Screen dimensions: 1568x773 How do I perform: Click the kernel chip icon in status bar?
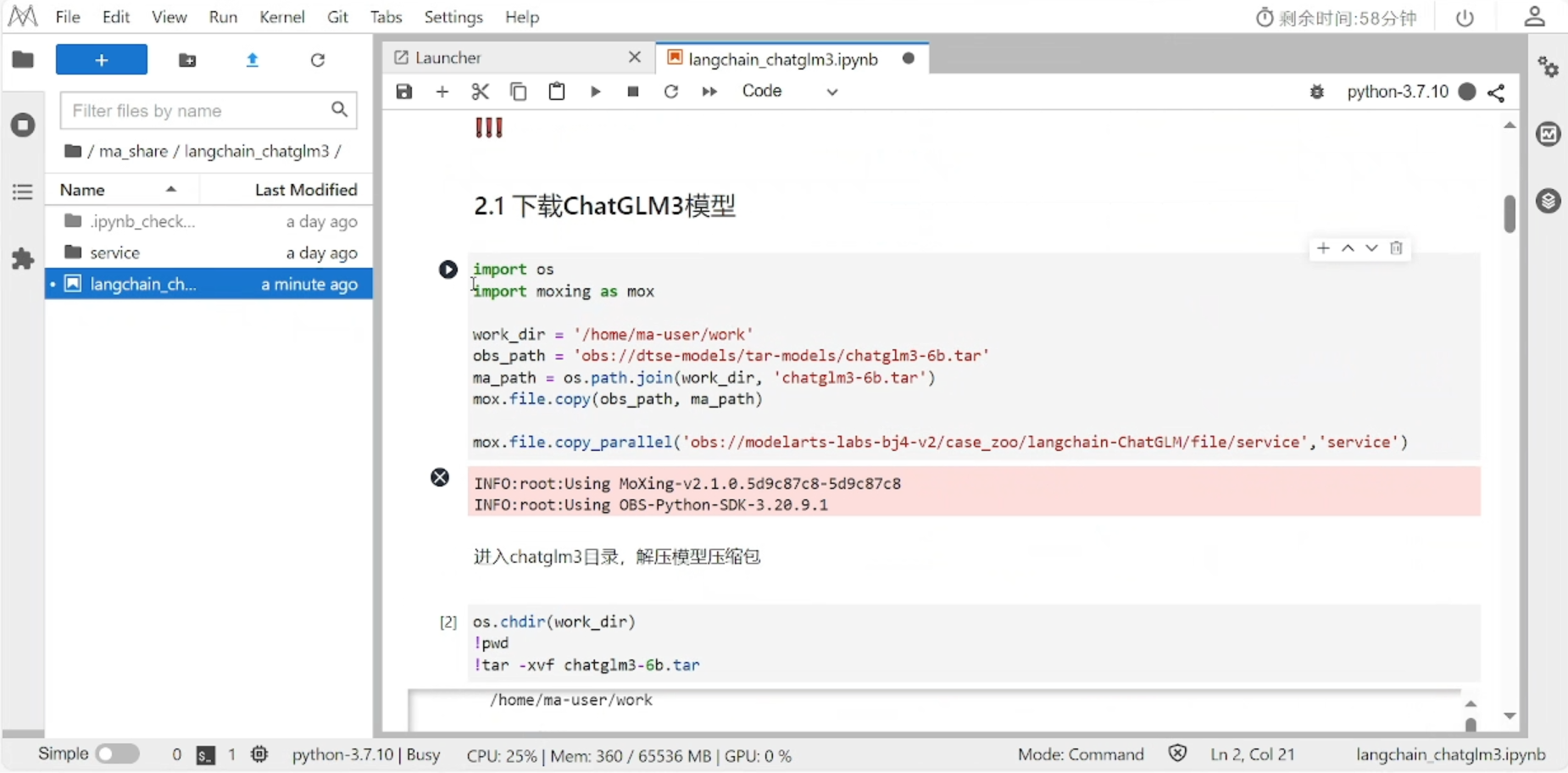tap(259, 754)
